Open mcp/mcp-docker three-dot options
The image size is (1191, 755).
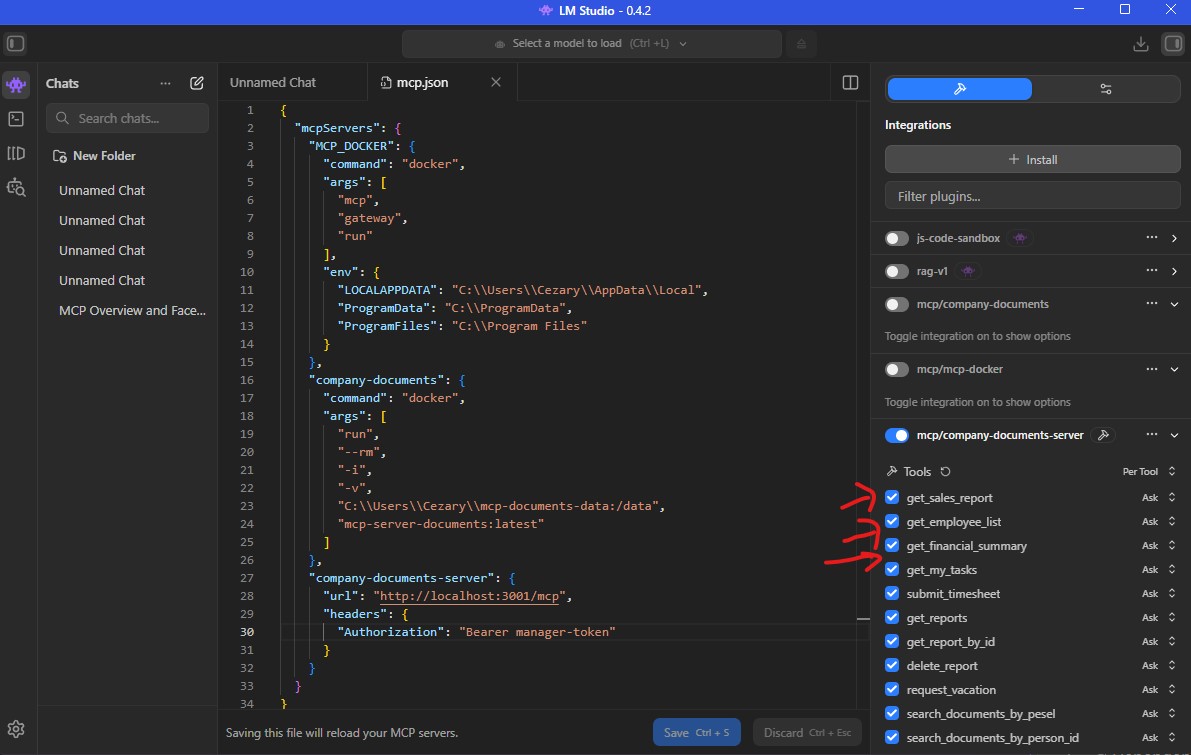(x=1152, y=369)
